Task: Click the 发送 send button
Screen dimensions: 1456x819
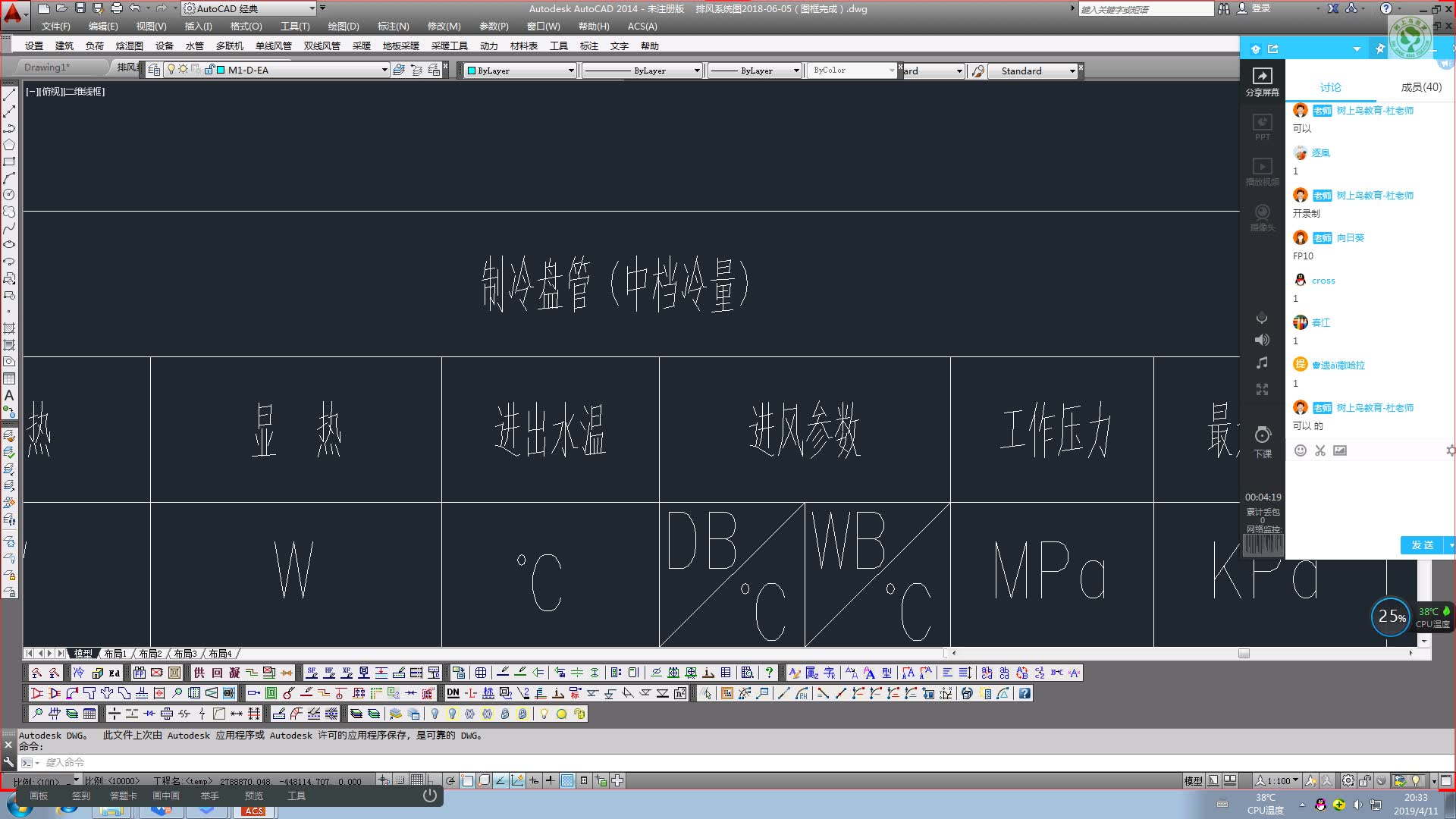Action: 1423,545
